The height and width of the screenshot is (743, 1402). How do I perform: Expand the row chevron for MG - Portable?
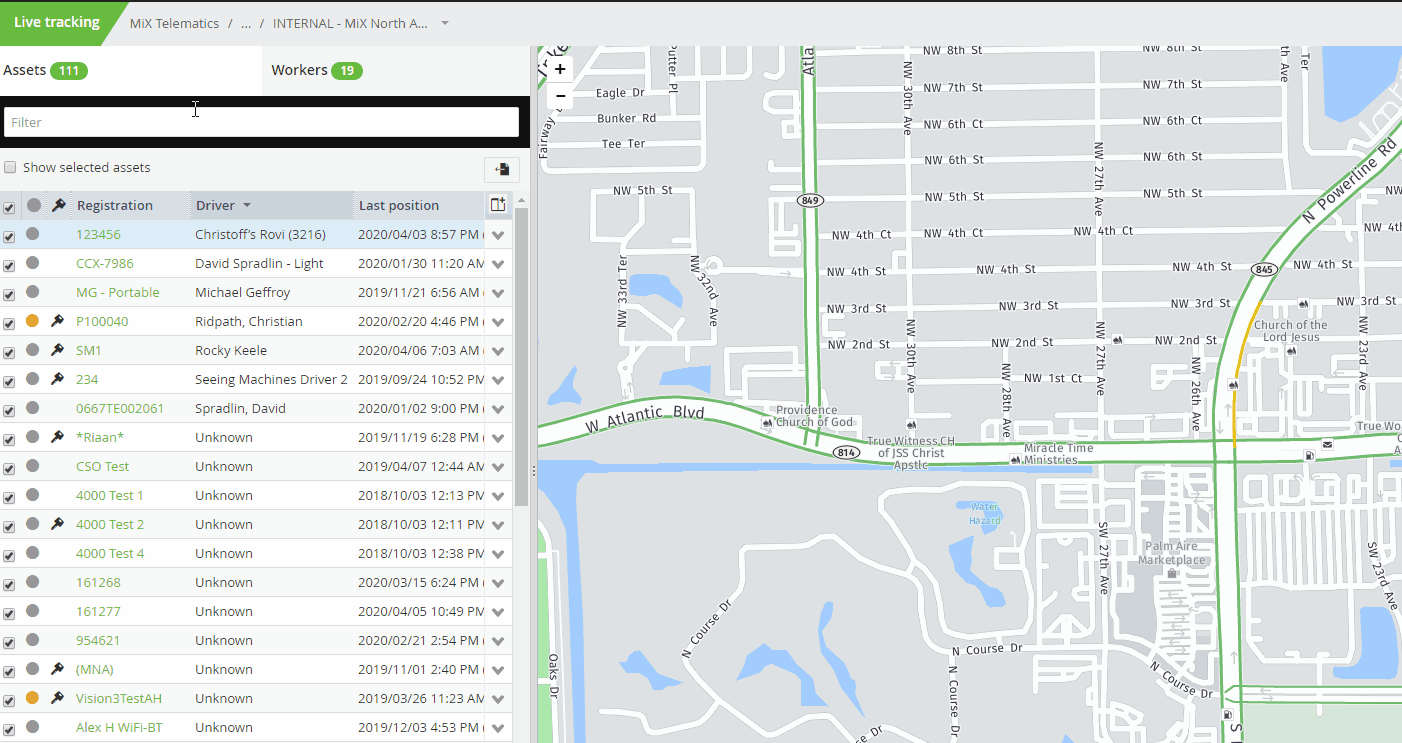498,294
